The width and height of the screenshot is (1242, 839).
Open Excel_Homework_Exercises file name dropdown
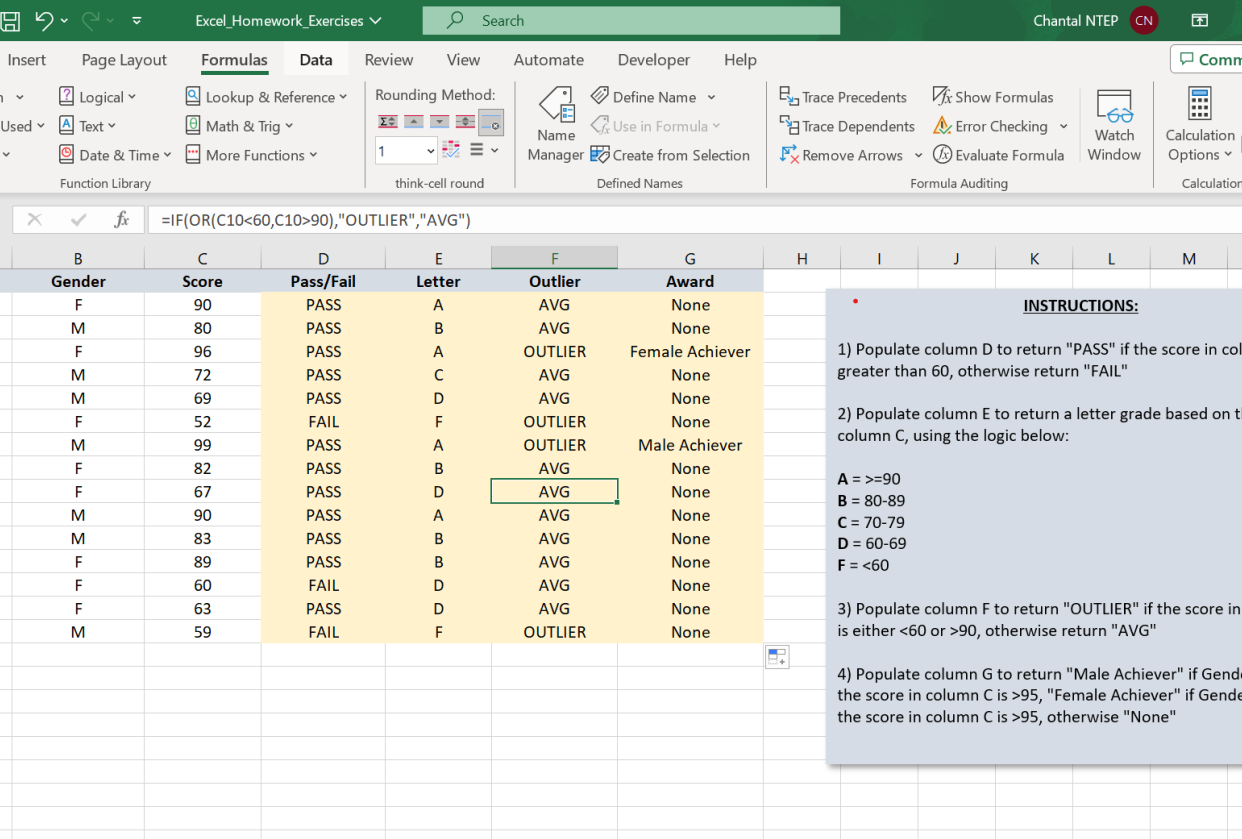pos(288,20)
